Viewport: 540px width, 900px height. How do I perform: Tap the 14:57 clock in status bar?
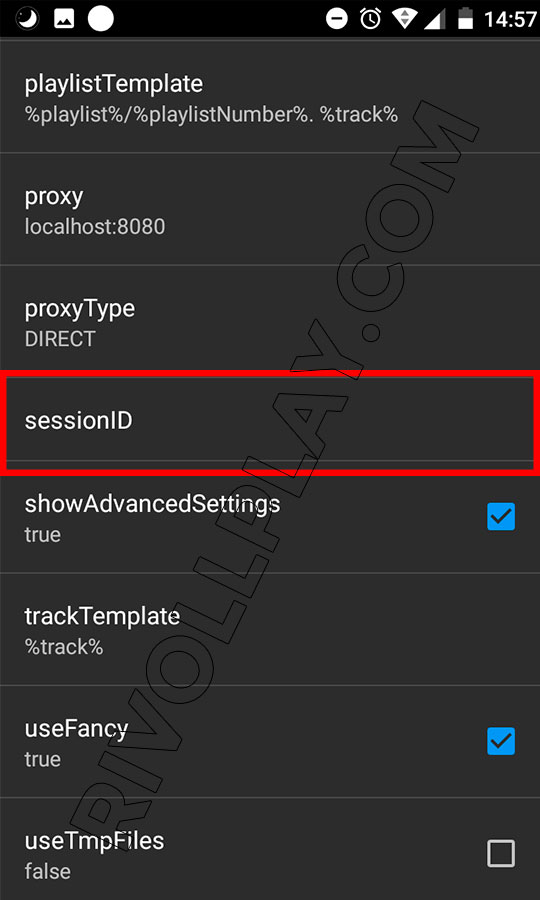click(x=510, y=20)
